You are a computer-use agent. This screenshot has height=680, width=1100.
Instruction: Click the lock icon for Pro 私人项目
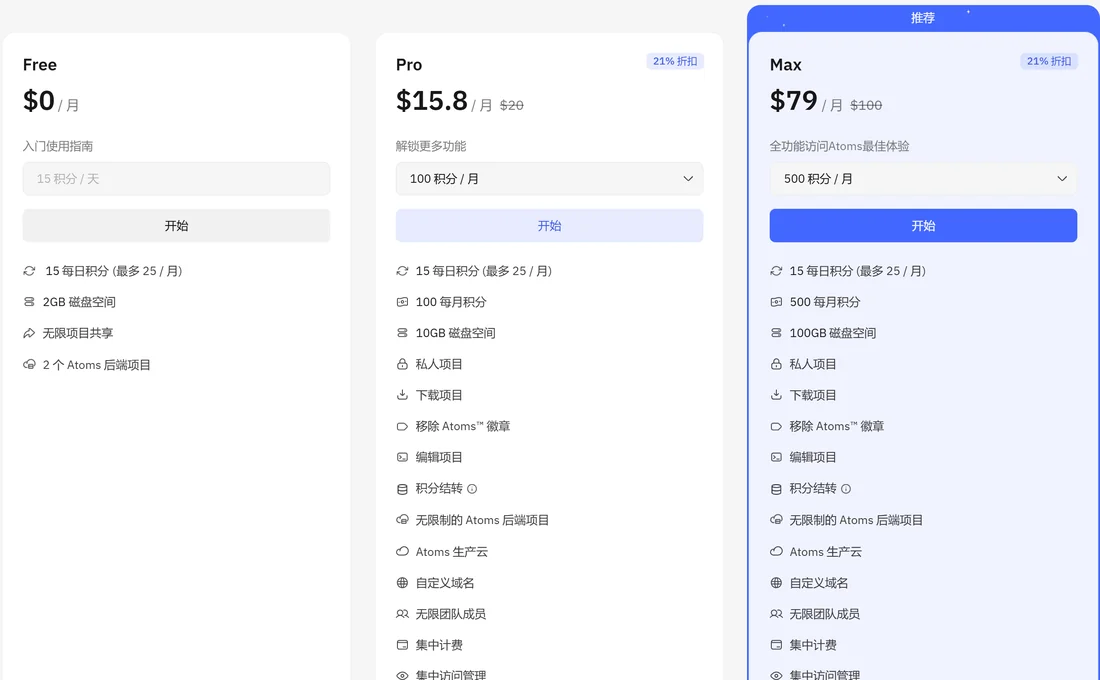pyautogui.click(x=402, y=364)
